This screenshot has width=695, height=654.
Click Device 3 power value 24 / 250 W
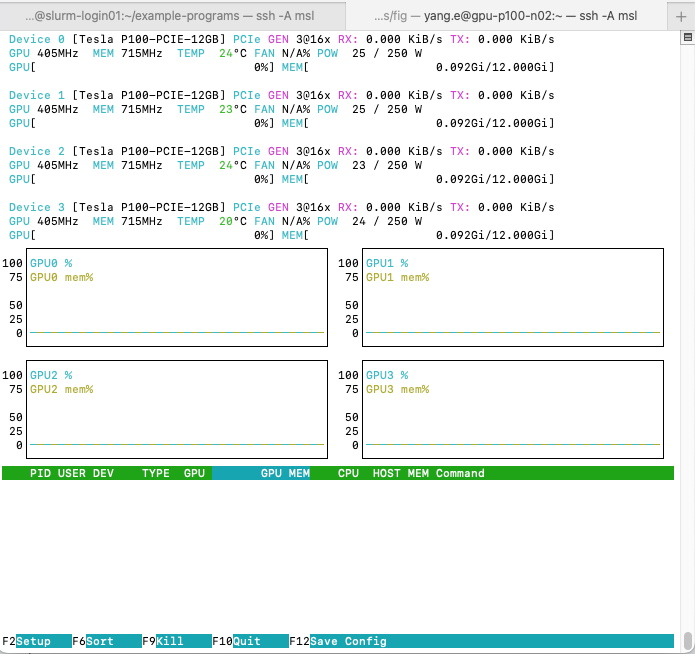387,221
